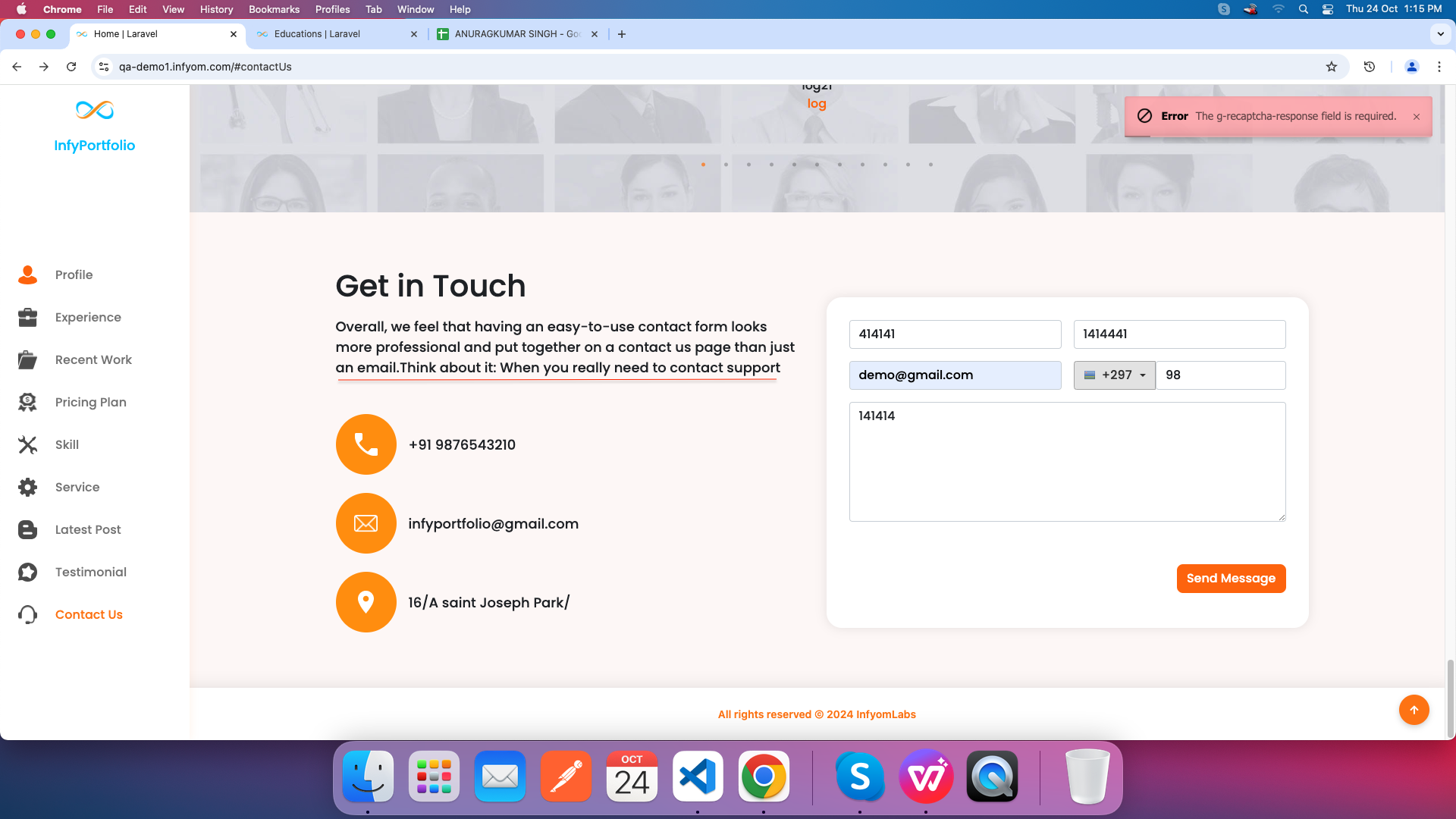Bookmark page with the star icon
1456x819 pixels.
(1332, 67)
